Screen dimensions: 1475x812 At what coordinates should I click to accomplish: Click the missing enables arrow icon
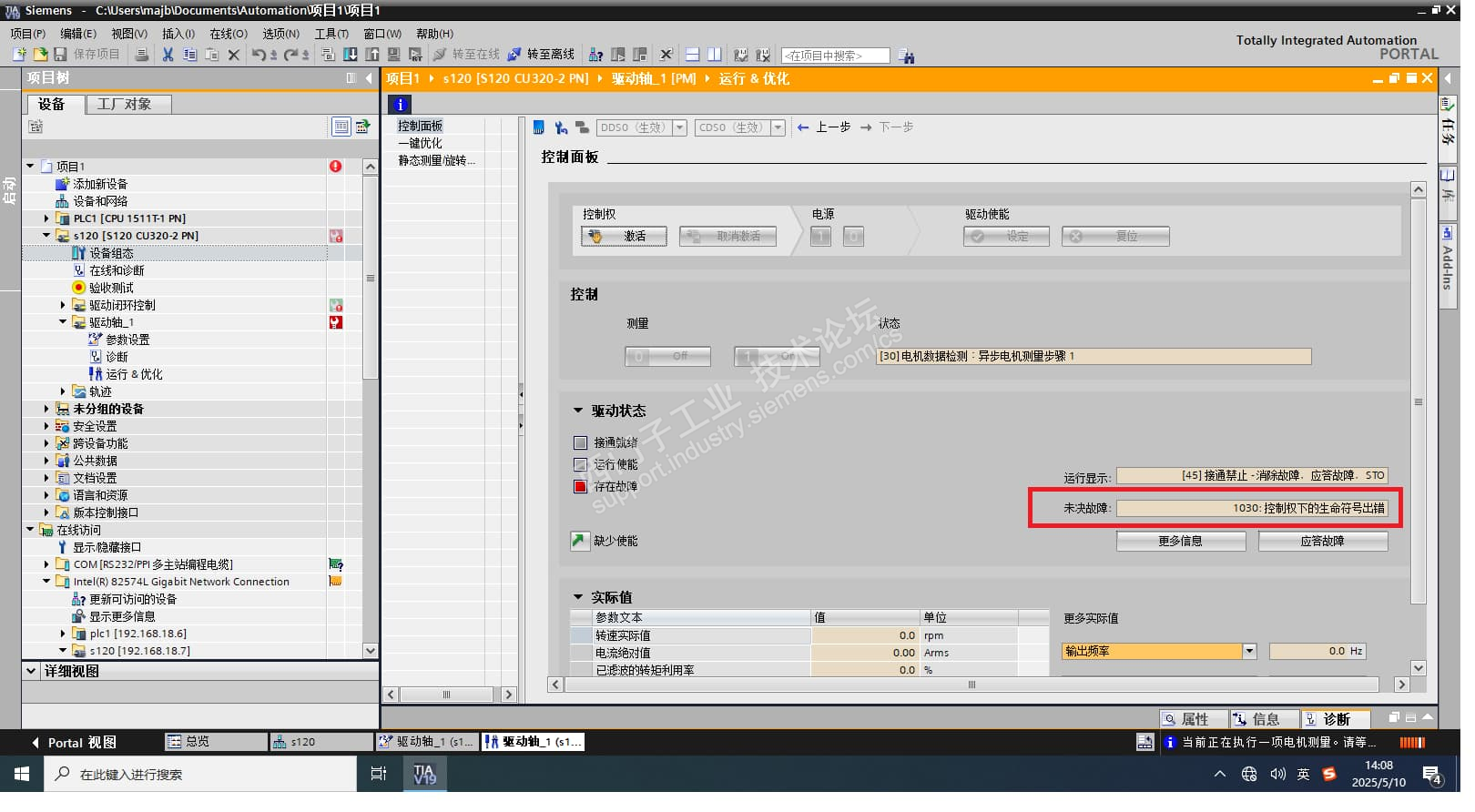click(x=580, y=541)
